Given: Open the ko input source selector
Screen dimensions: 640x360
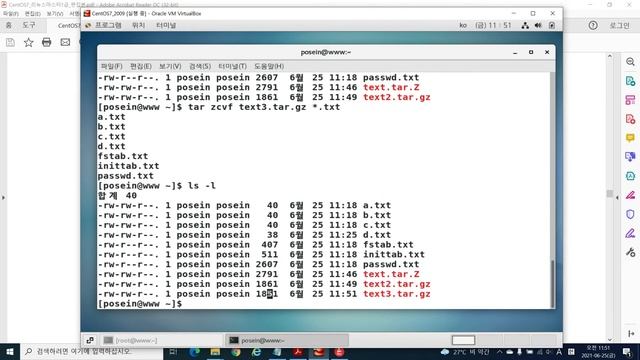Looking at the screenshot, I should 463,25.
